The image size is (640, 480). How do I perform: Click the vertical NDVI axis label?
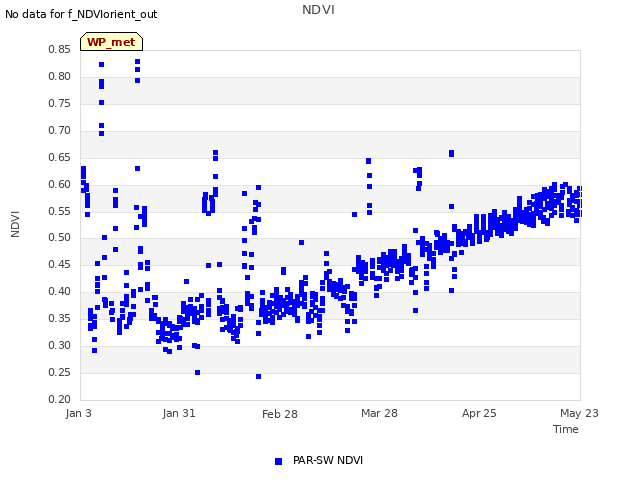click(x=15, y=224)
